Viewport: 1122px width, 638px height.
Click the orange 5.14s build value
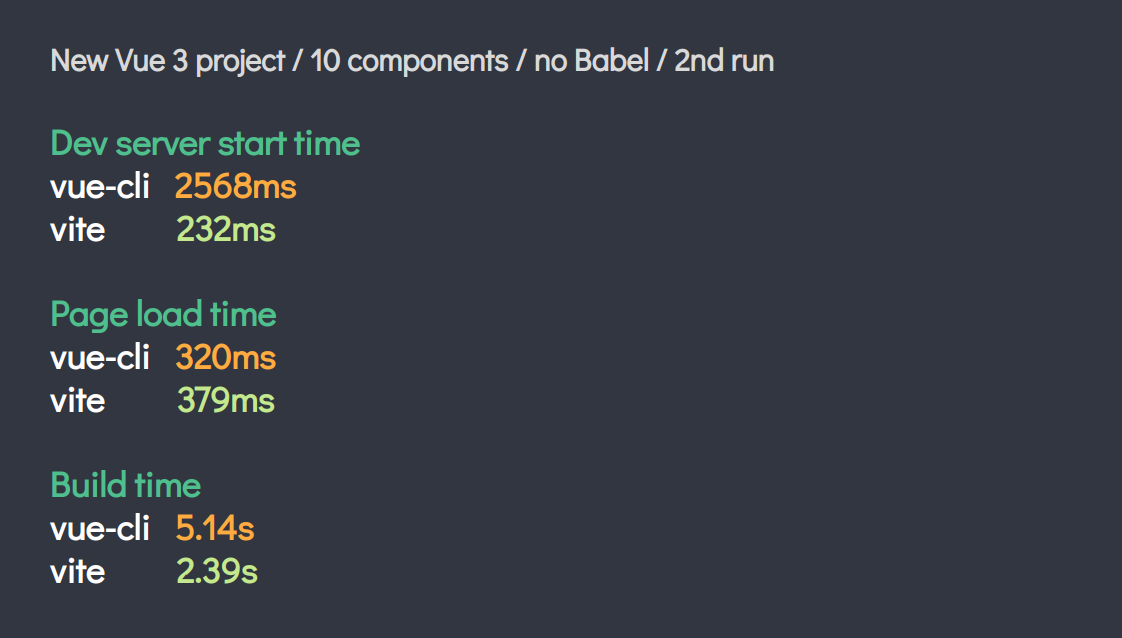tap(215, 529)
